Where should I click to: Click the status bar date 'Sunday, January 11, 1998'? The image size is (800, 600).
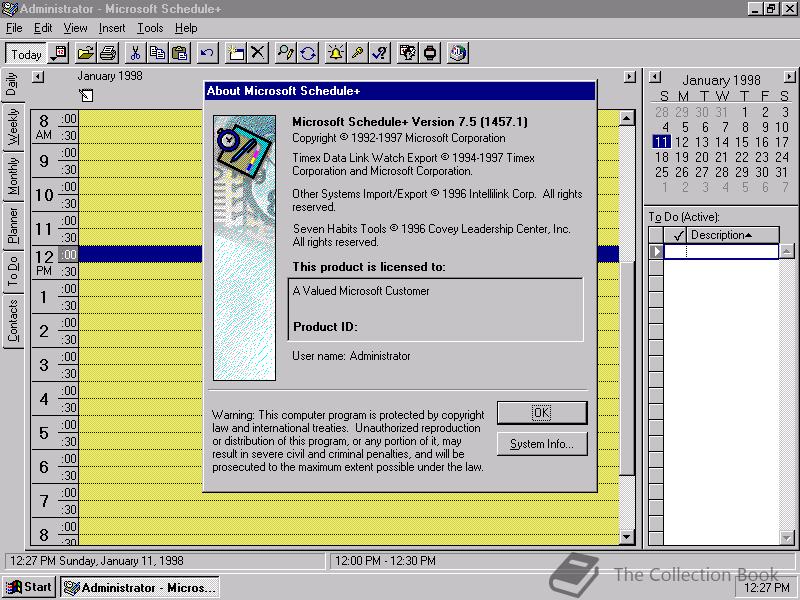[121, 561]
